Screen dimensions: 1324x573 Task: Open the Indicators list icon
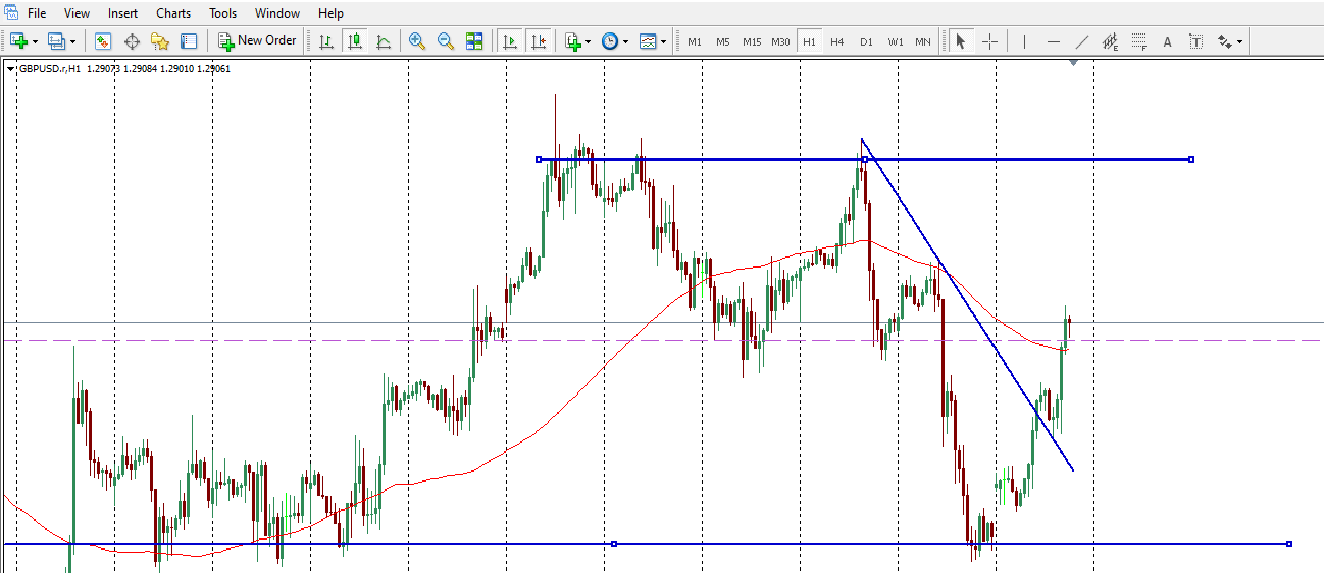tap(573, 41)
